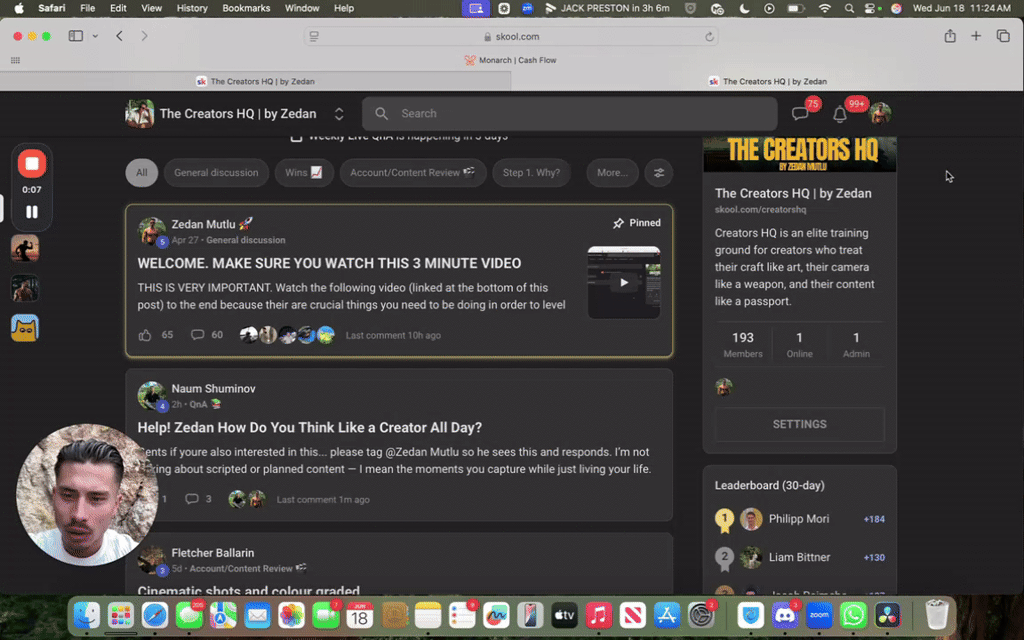View the 1 Online count
Viewport: 1024px width, 640px height.
tap(799, 344)
